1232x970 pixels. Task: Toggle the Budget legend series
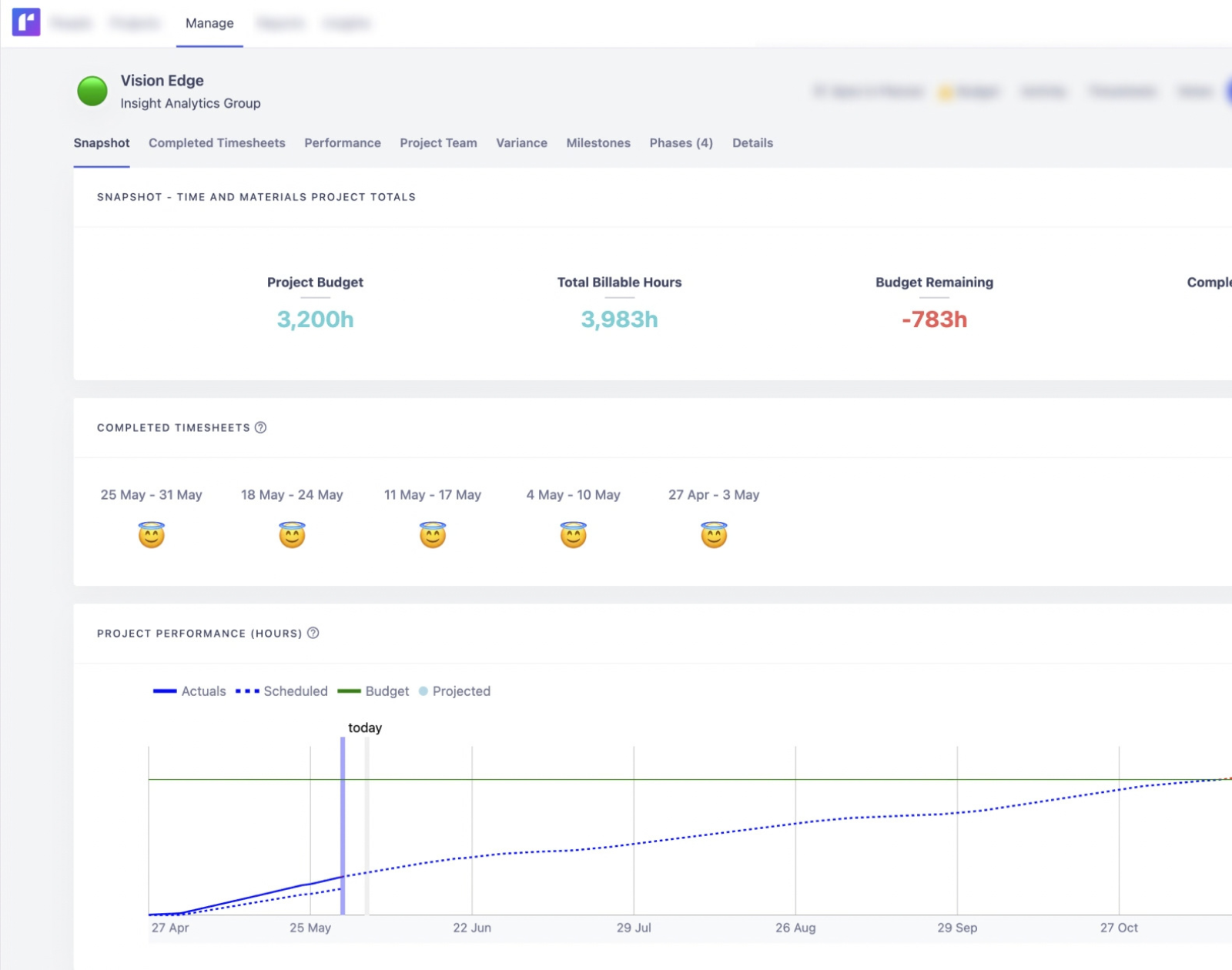(373, 691)
